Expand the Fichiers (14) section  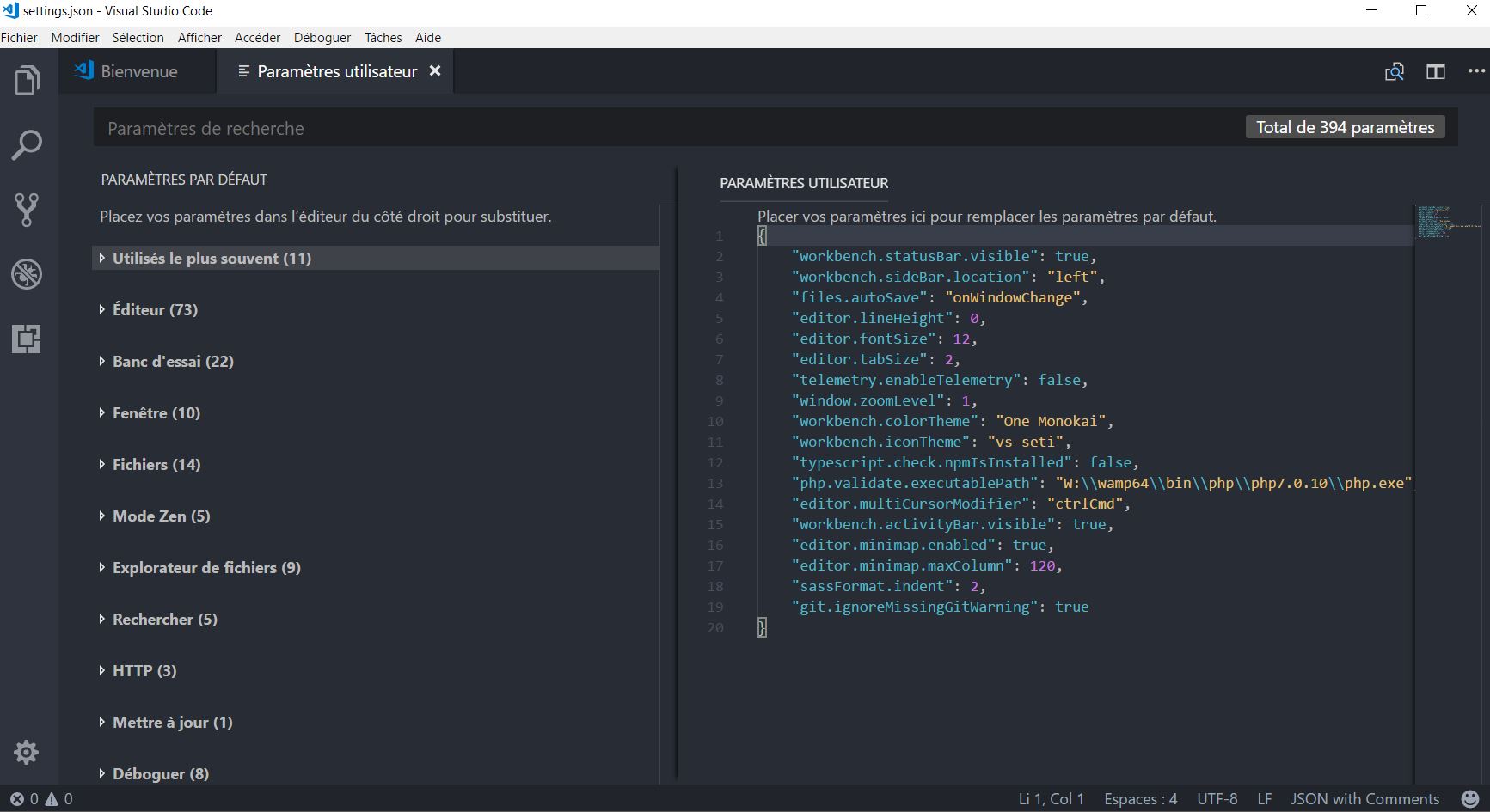[376, 464]
